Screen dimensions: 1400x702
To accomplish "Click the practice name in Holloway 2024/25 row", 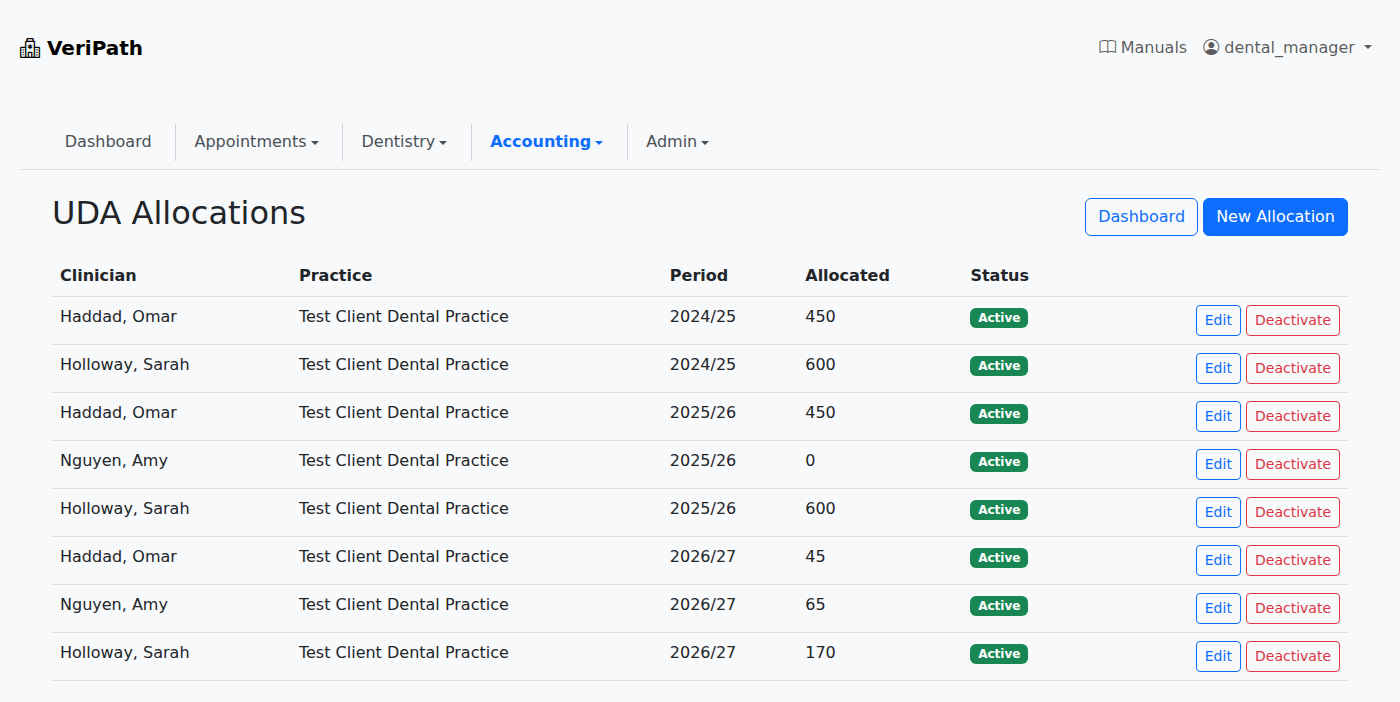I will (x=404, y=364).
